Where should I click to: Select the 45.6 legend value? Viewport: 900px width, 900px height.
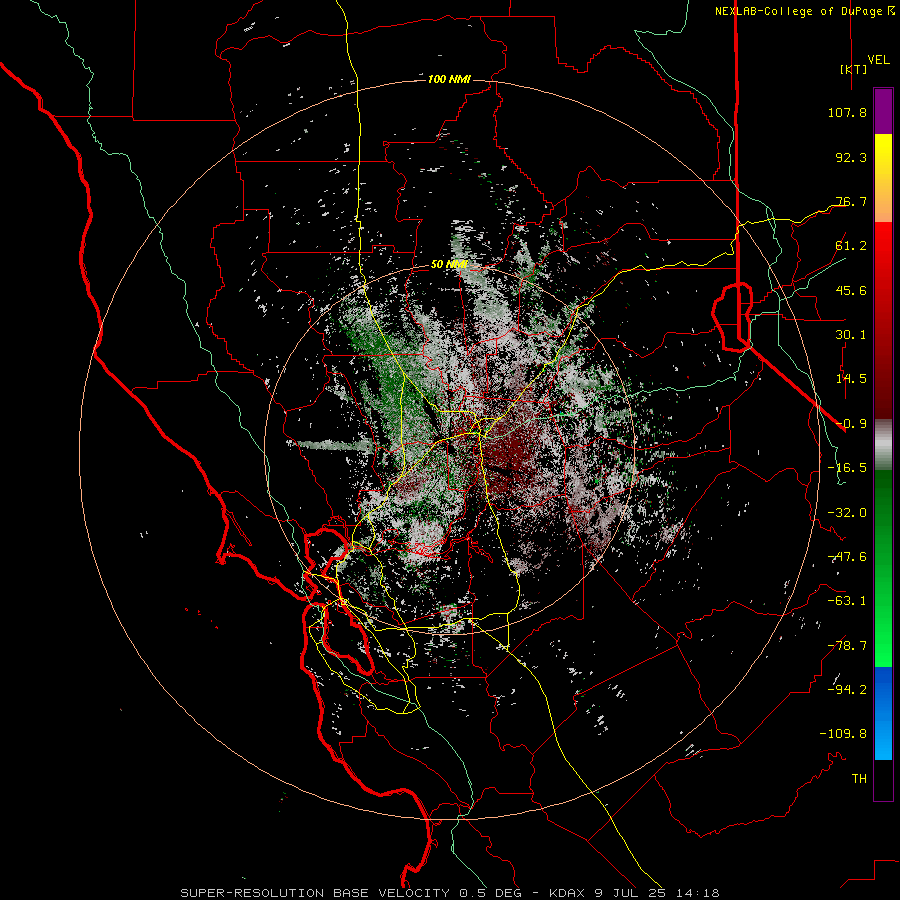pos(851,290)
